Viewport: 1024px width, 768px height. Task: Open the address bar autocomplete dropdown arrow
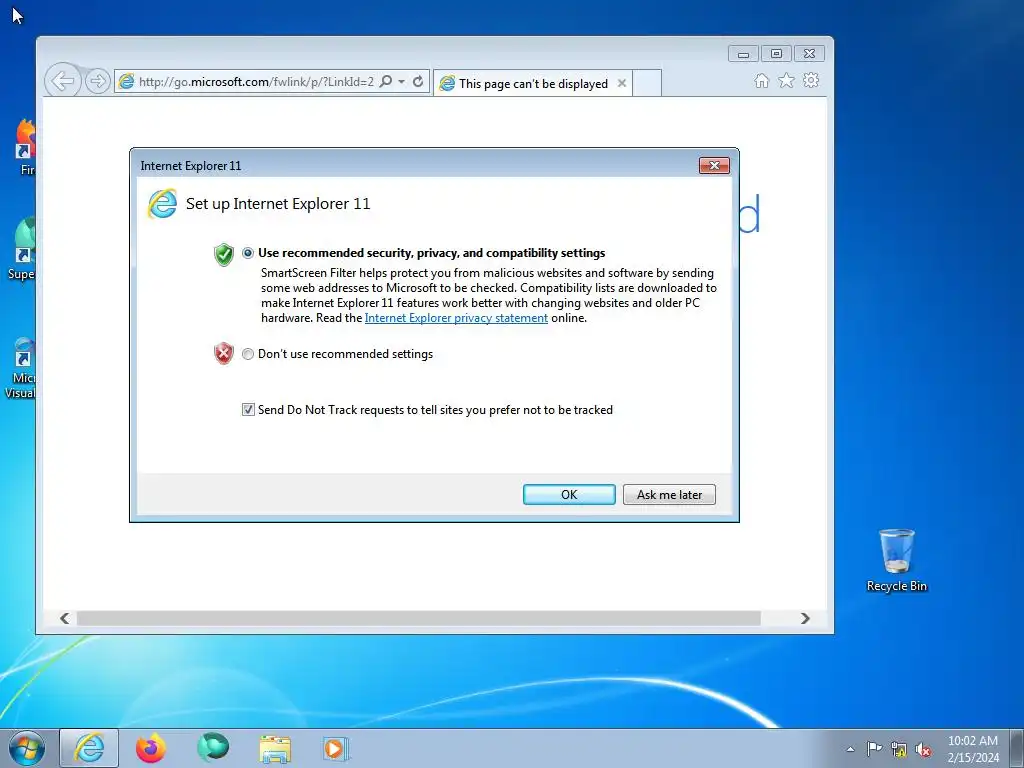click(x=402, y=82)
